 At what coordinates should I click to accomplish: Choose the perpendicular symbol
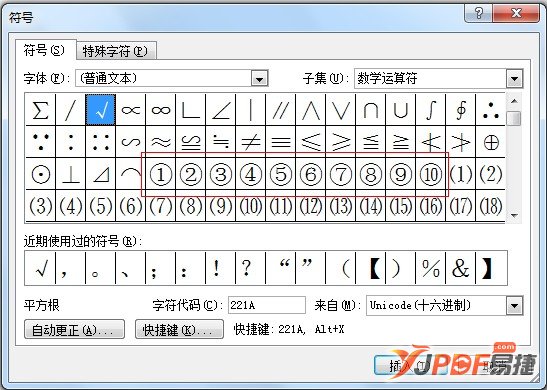70,174
